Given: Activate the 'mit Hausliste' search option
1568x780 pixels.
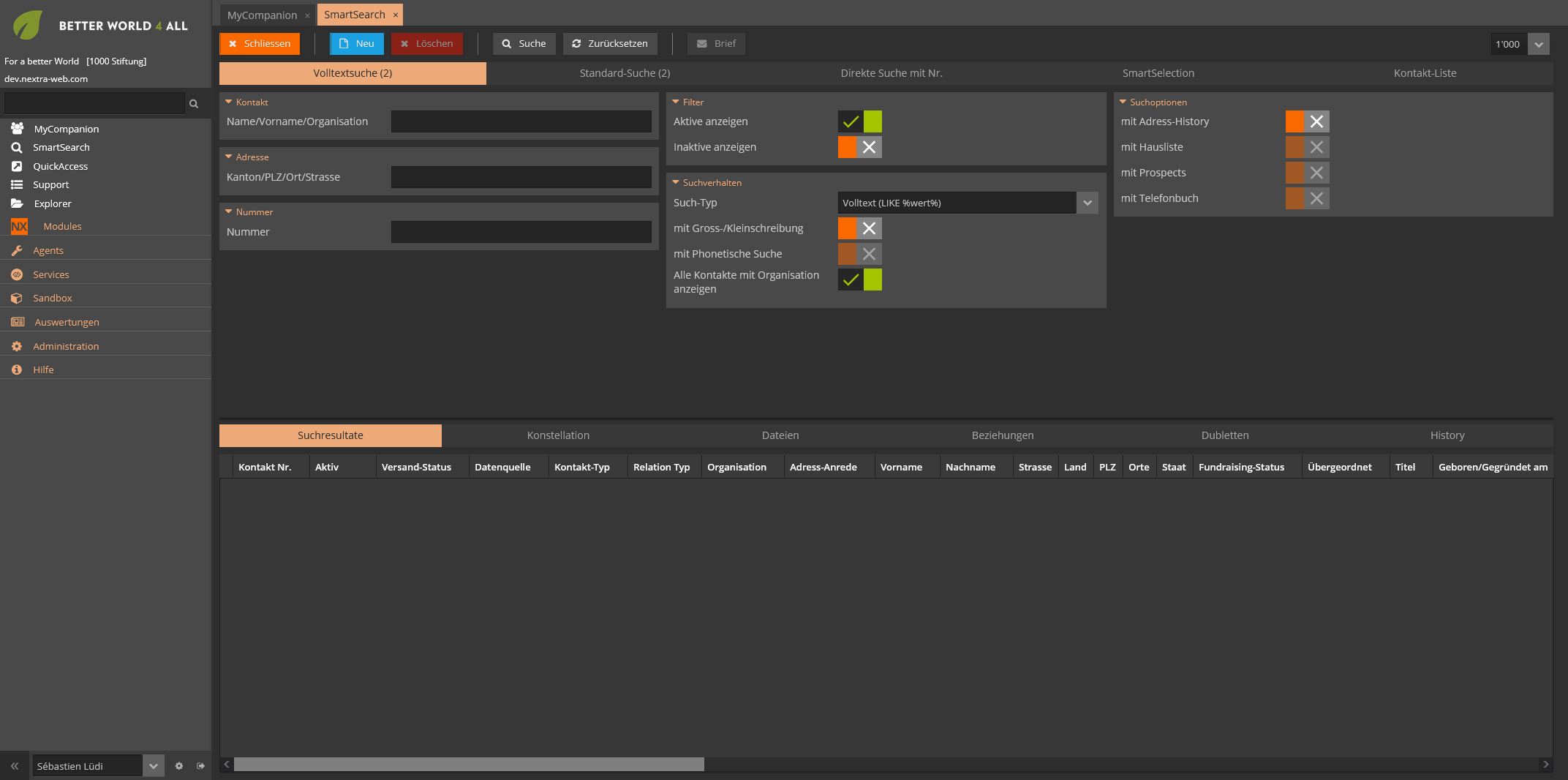Looking at the screenshot, I should pyautogui.click(x=1307, y=147).
